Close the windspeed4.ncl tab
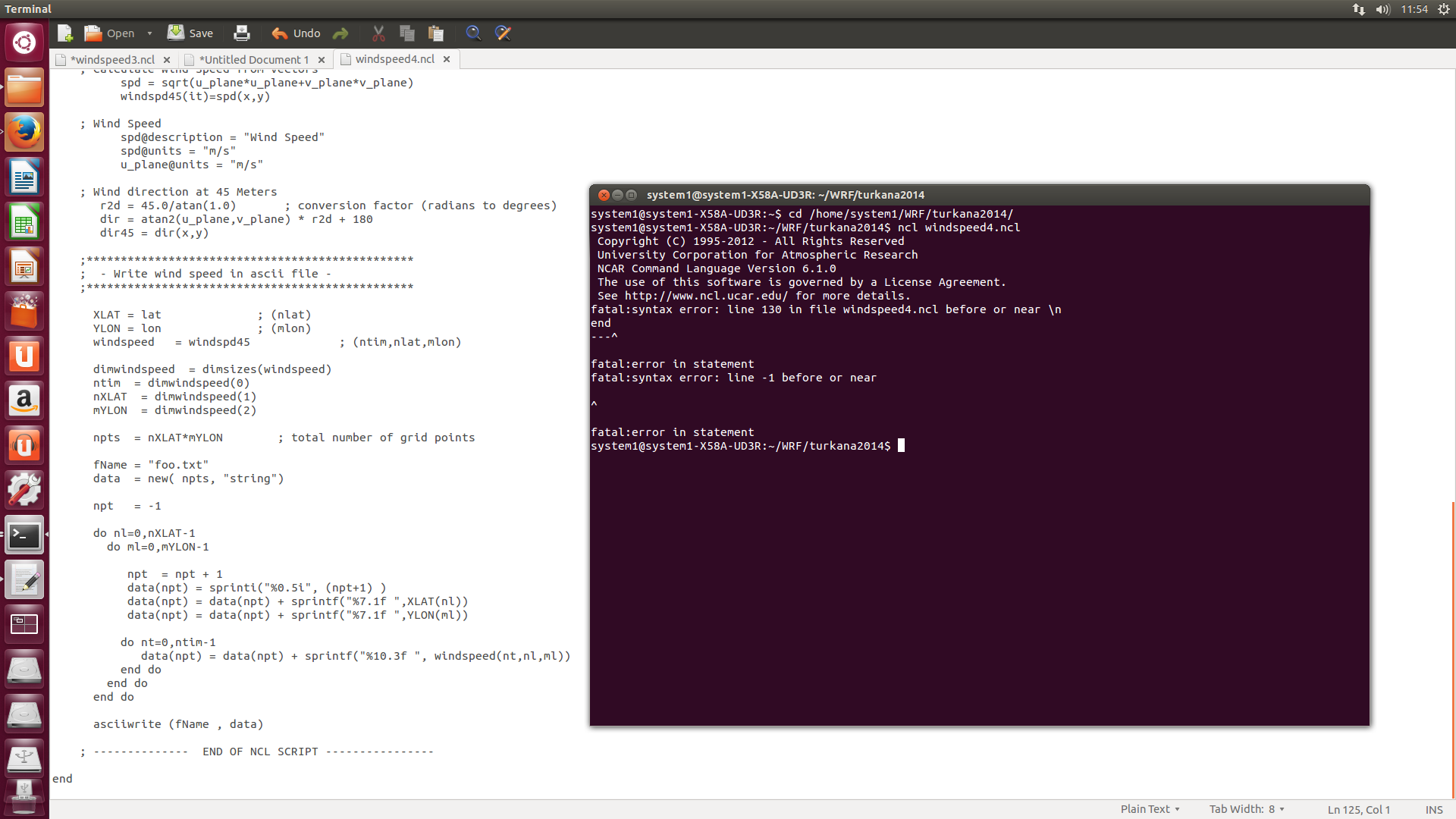Image resolution: width=1456 pixels, height=819 pixels. point(447,59)
